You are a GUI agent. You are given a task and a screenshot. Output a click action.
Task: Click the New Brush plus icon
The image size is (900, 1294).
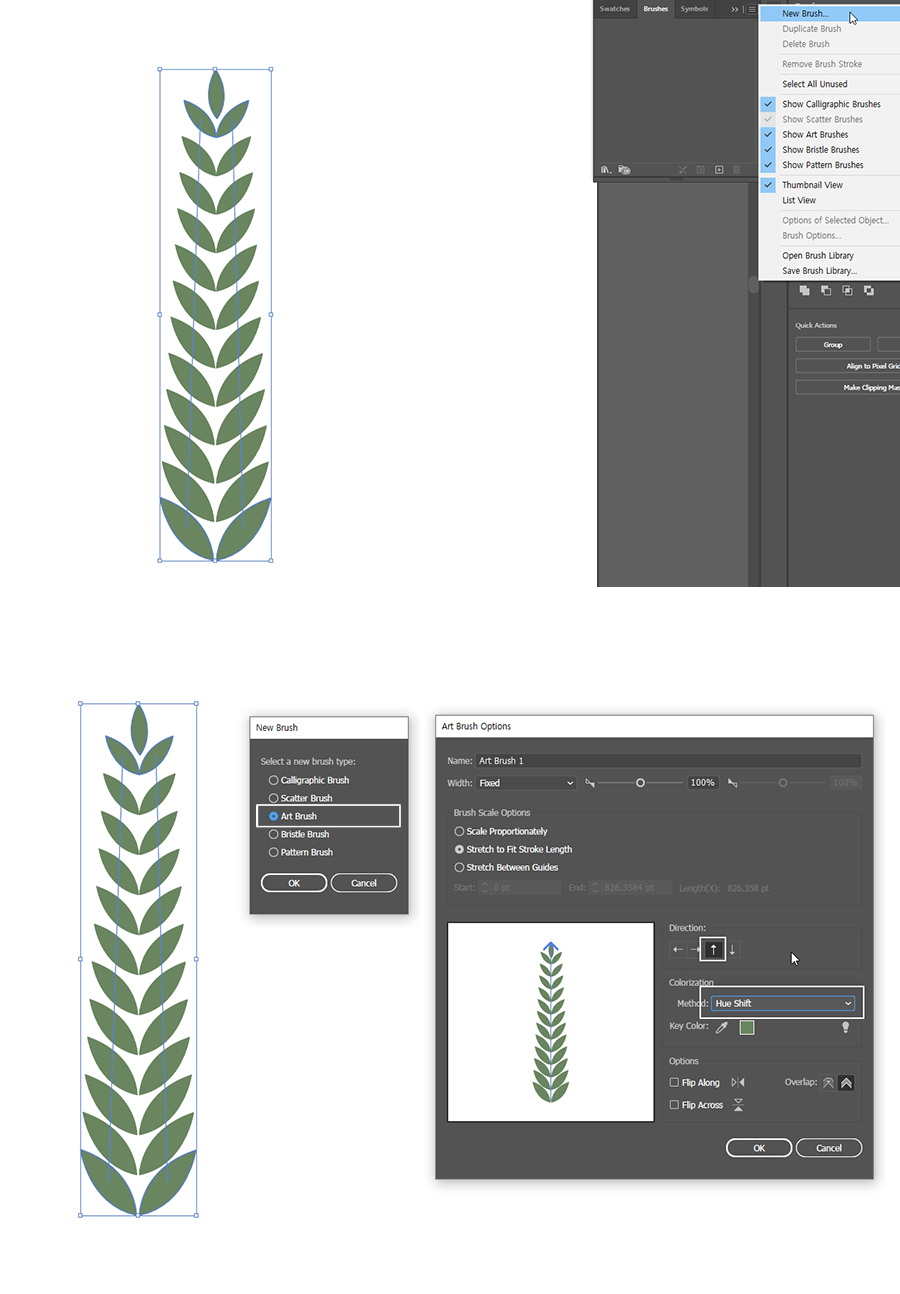pyautogui.click(x=719, y=170)
